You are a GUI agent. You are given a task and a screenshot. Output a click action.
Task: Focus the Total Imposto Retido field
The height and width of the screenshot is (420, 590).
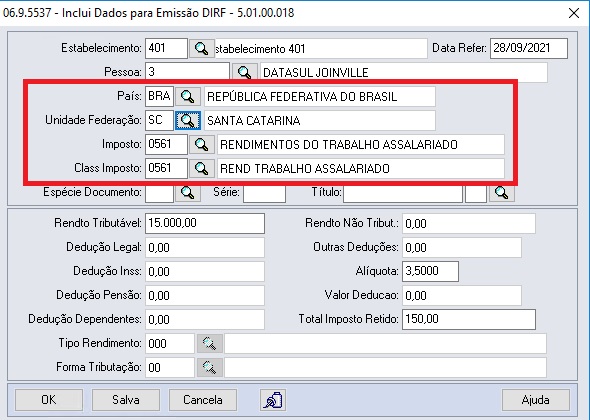point(469,319)
